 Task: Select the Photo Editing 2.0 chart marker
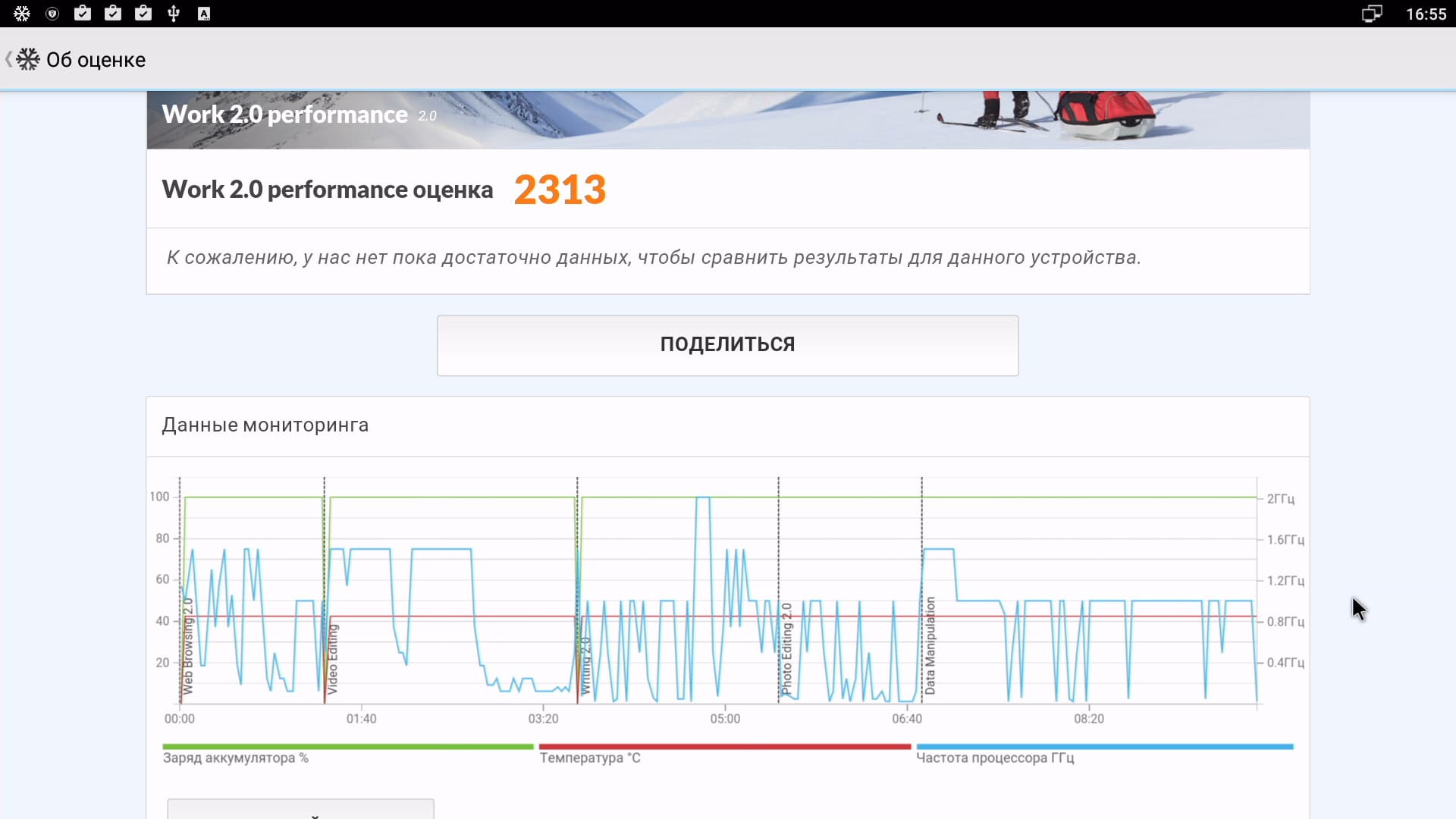click(x=786, y=648)
